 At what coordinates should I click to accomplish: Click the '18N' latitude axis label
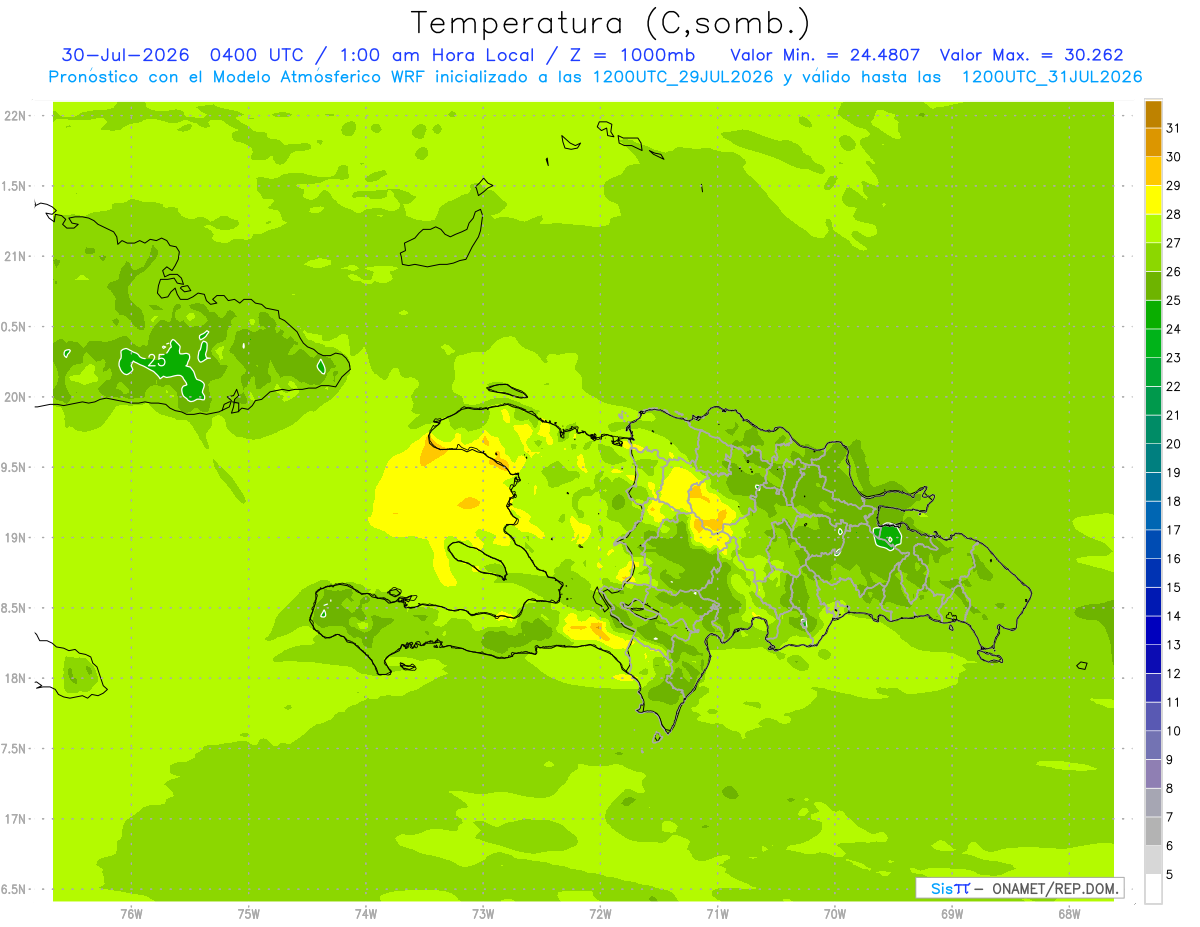[x=16, y=679]
